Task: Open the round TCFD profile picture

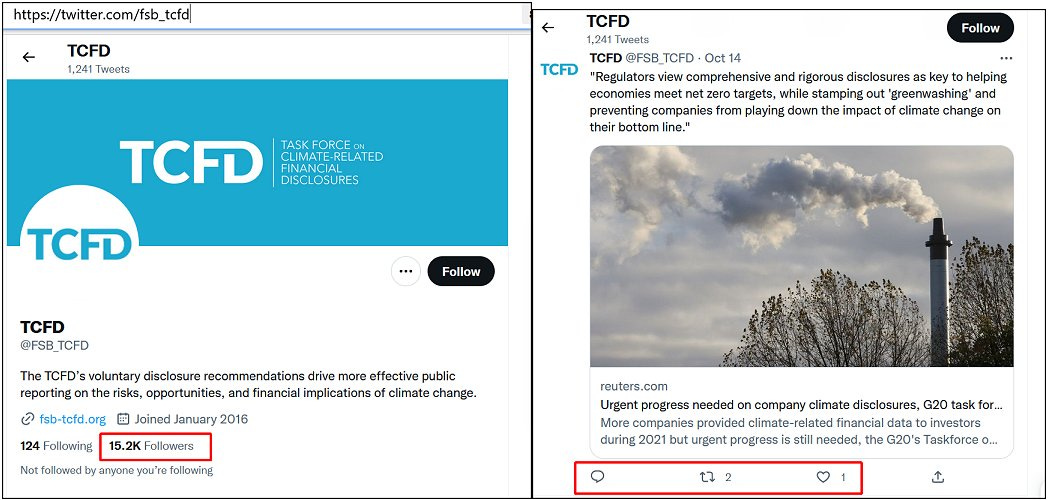Action: pos(80,244)
